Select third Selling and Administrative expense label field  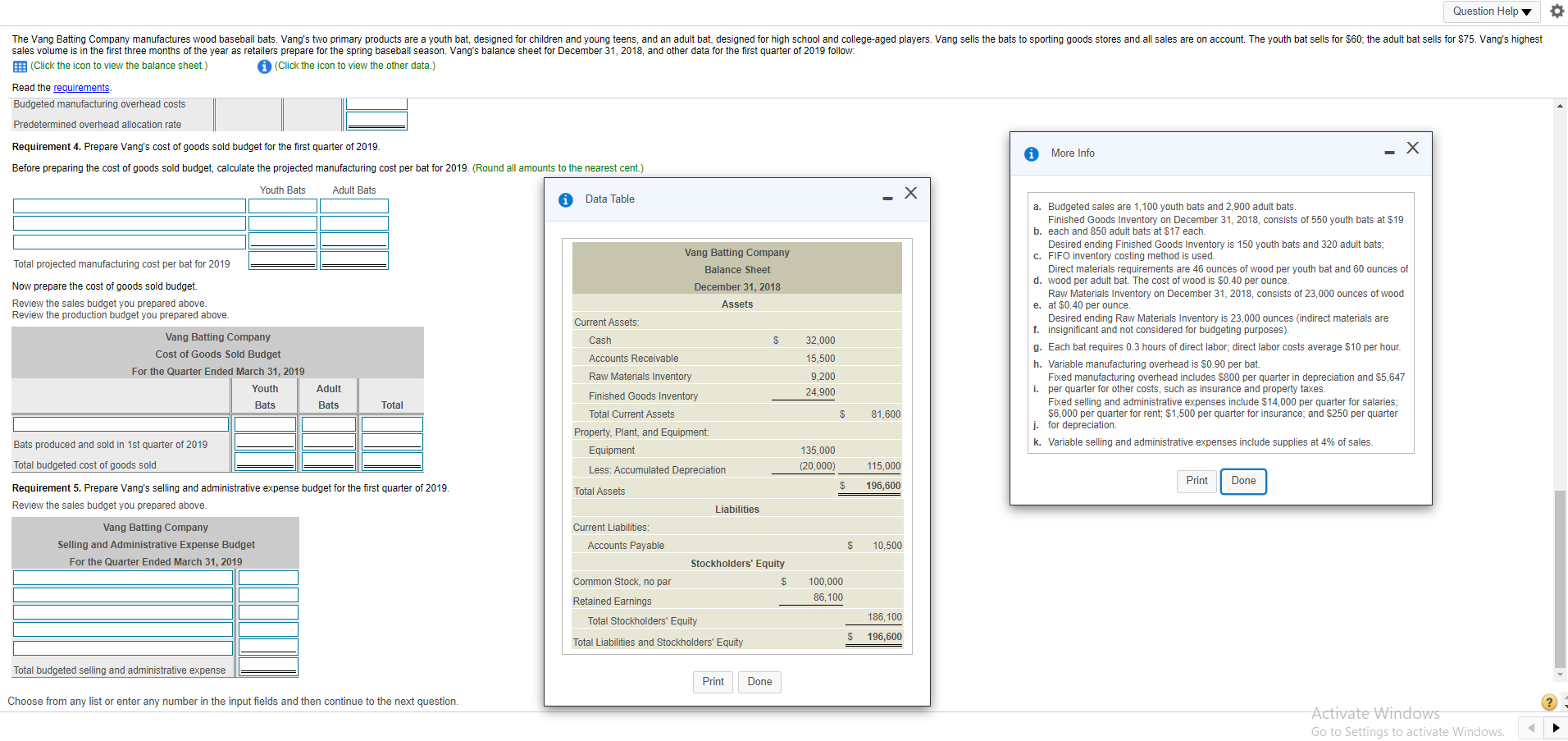point(123,612)
